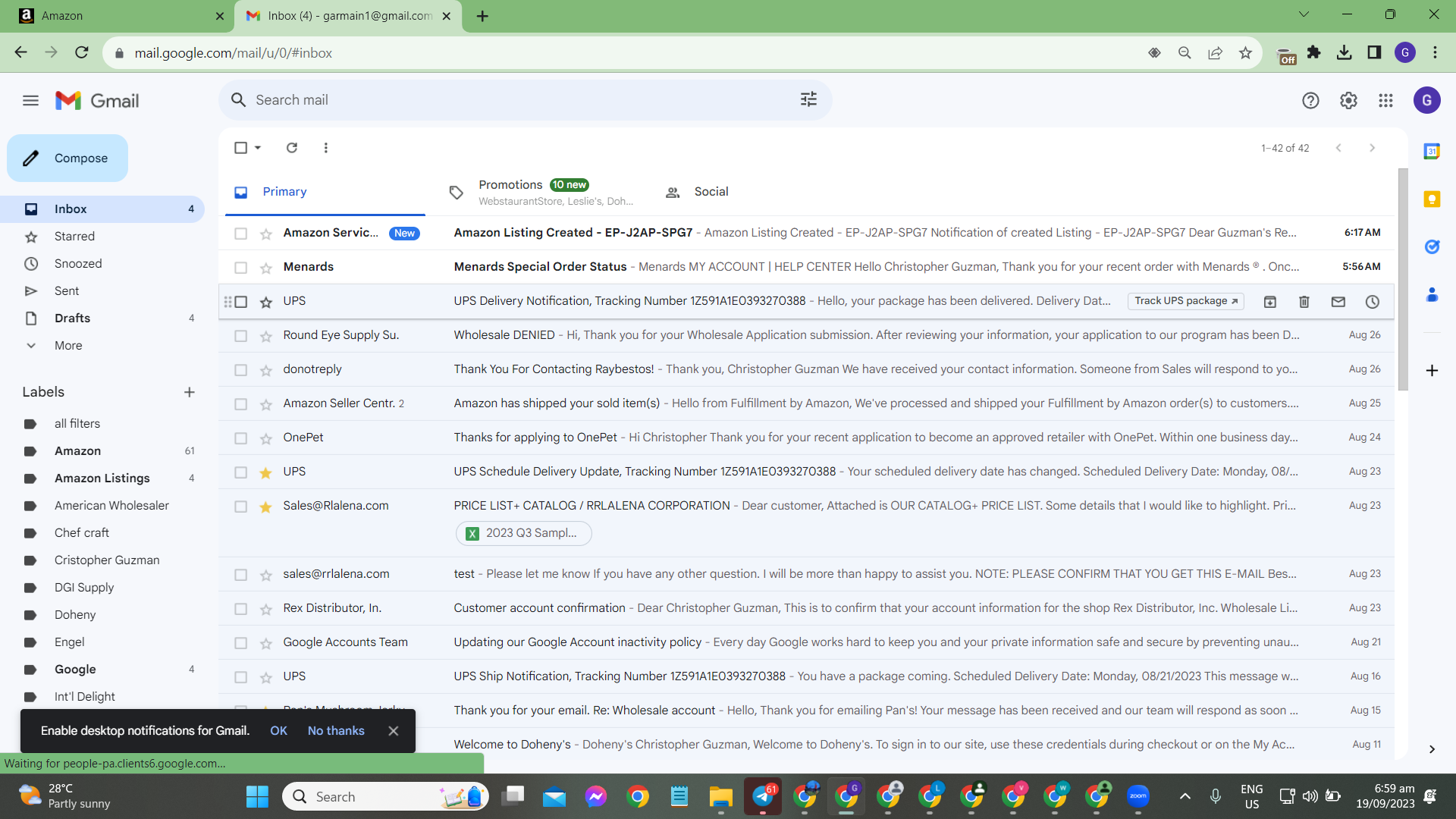Open File Explorer from the taskbar

(720, 796)
